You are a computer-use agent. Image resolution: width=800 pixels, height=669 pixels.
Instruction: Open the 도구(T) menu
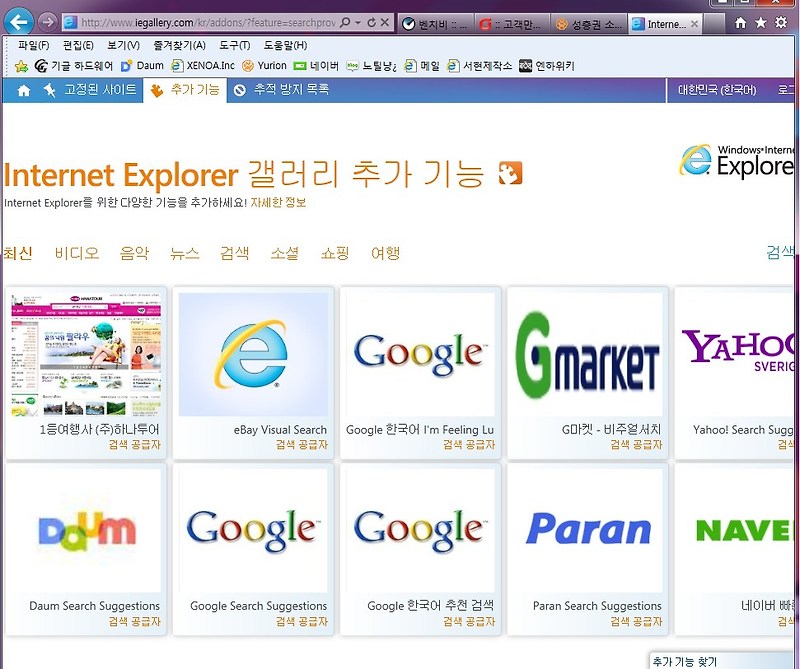click(235, 45)
